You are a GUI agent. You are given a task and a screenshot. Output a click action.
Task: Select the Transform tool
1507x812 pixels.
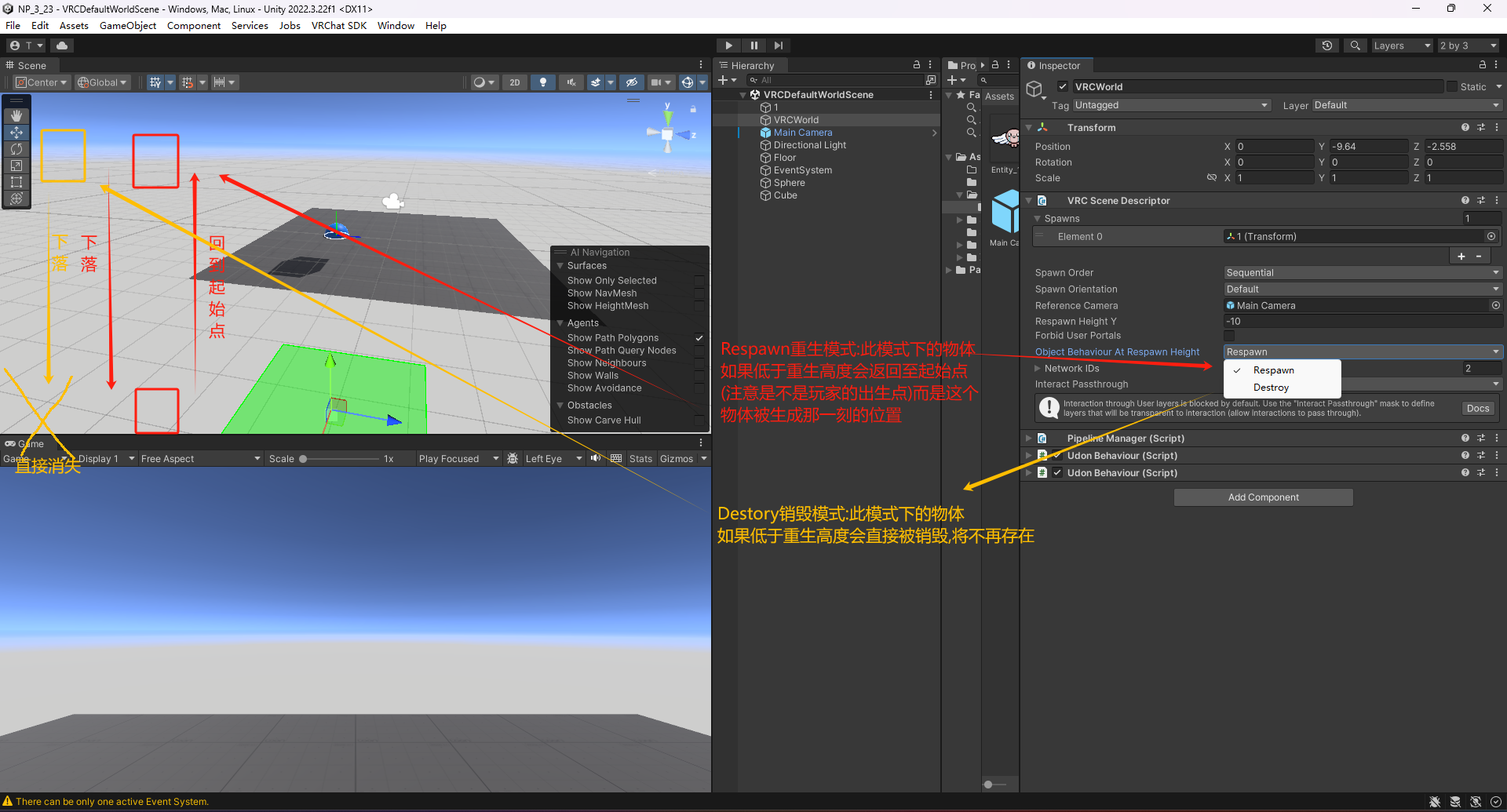[x=16, y=198]
